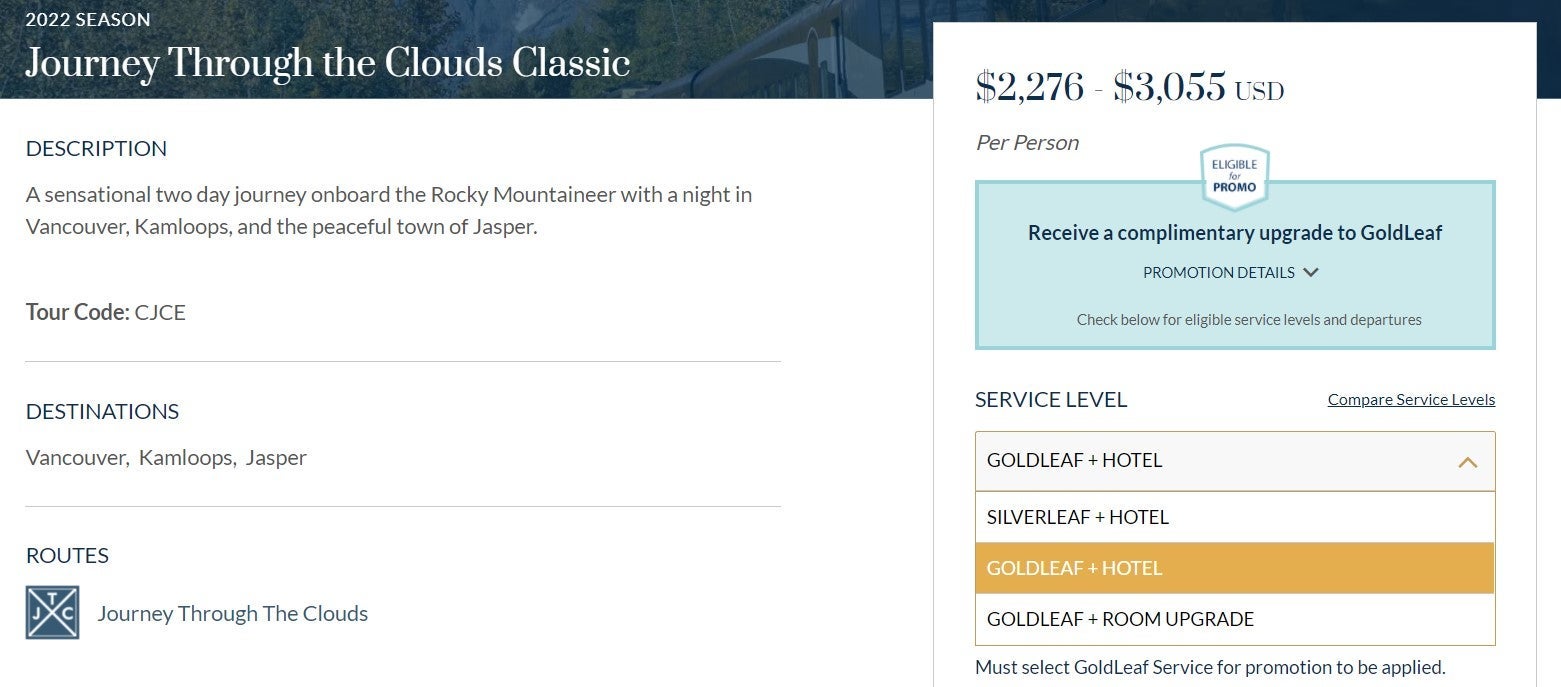Click the $2,276 - $3,055 USD price
The width and height of the screenshot is (1561, 687).
[1130, 87]
